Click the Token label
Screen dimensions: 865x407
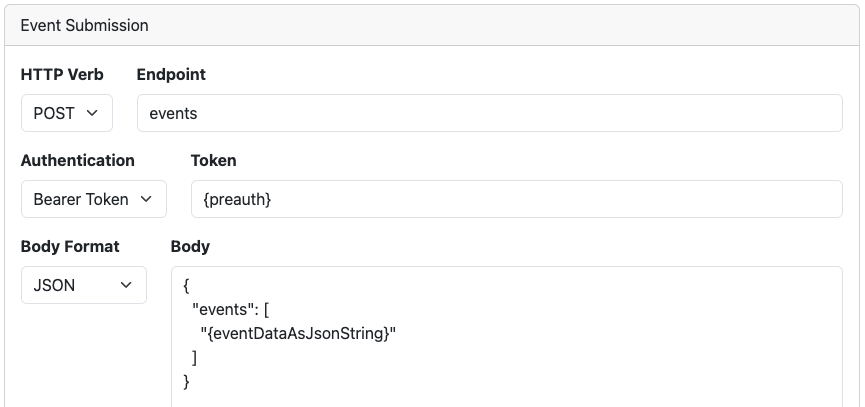(213, 160)
